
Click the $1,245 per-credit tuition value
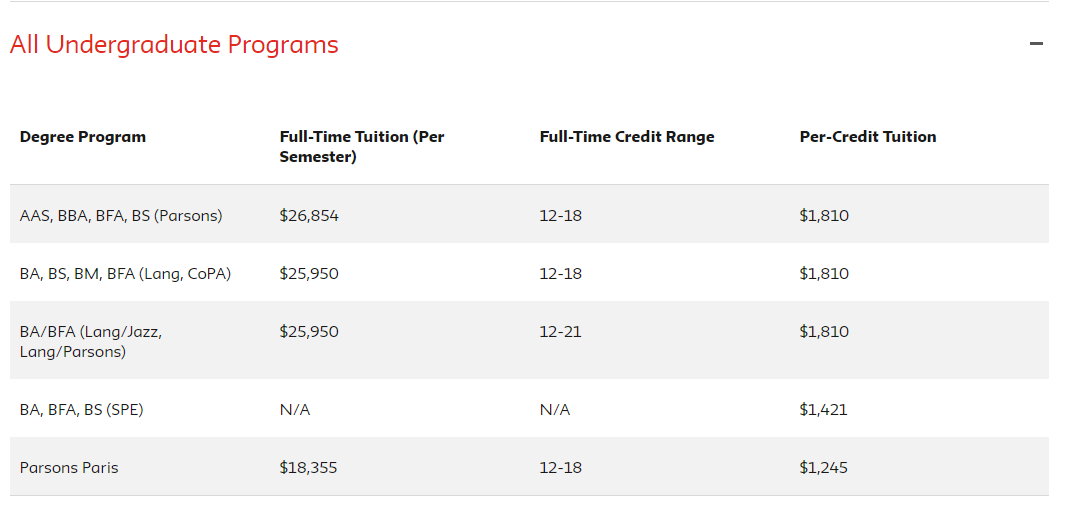tap(823, 468)
